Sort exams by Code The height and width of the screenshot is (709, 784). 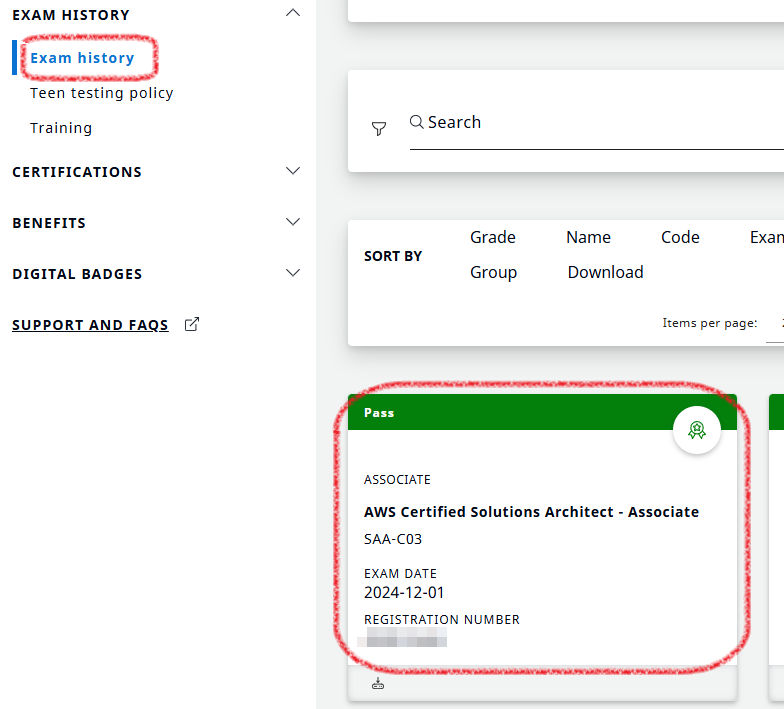coord(680,237)
